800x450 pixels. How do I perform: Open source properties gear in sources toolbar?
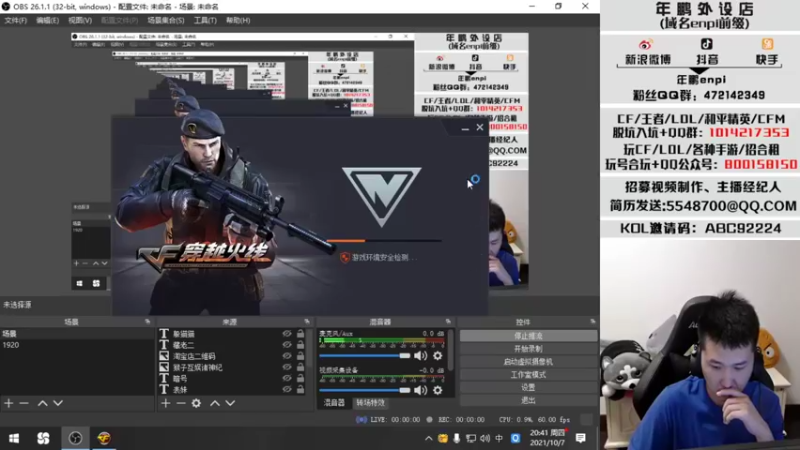click(x=196, y=403)
